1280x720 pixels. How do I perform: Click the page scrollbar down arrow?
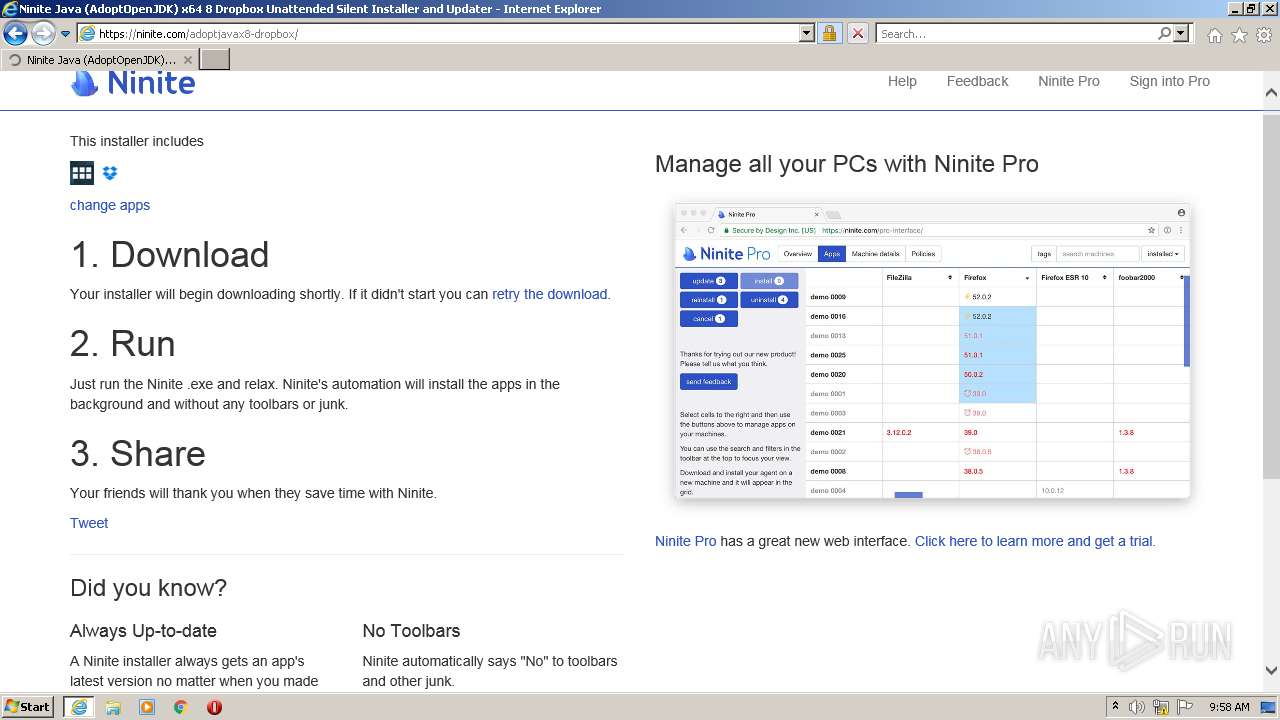[1271, 671]
